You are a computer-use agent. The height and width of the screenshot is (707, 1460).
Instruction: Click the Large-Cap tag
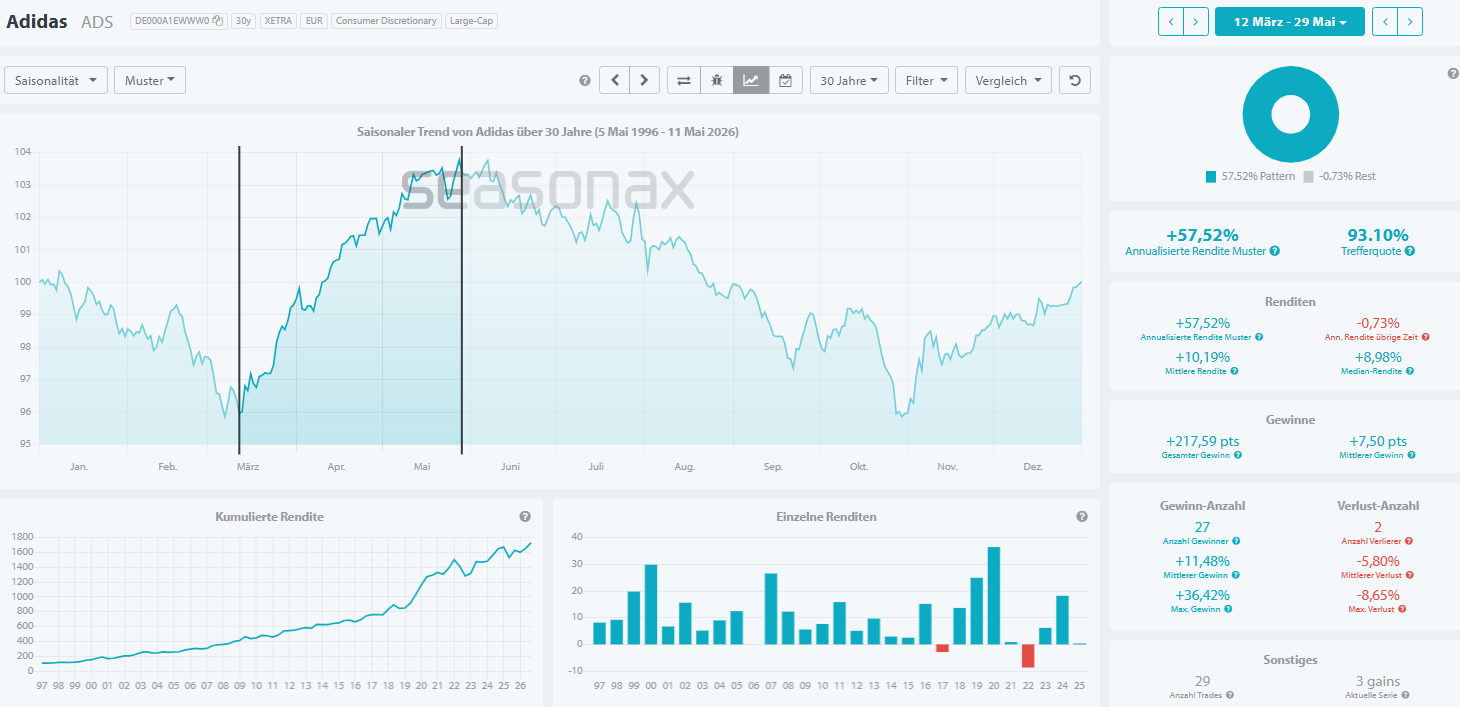471,20
